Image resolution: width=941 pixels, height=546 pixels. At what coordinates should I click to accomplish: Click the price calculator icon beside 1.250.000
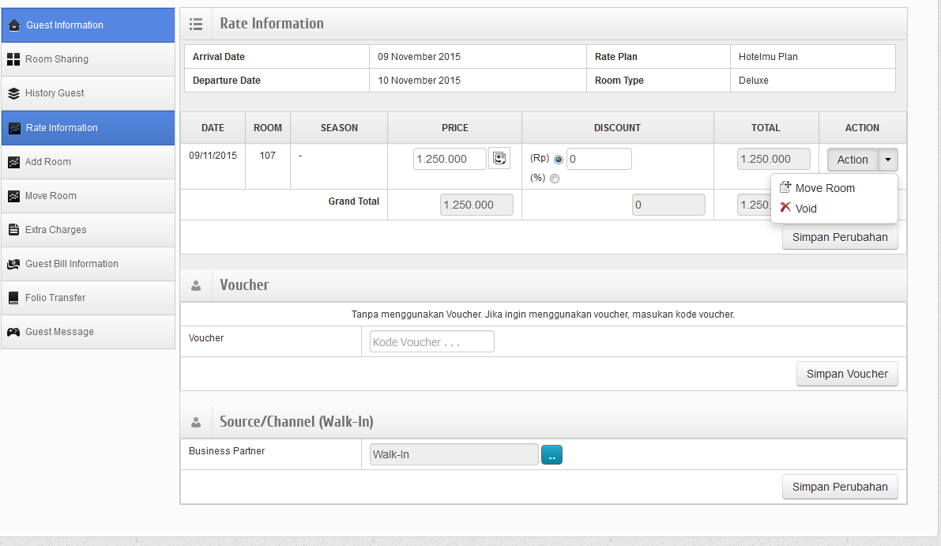(499, 158)
